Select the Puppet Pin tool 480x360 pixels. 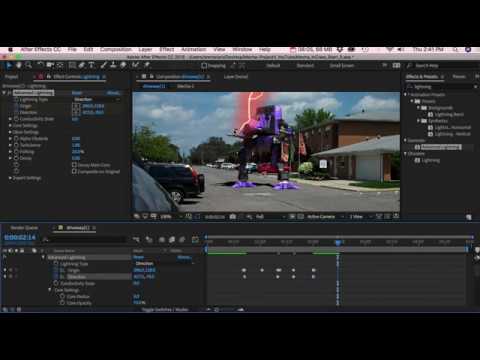tap(146, 65)
